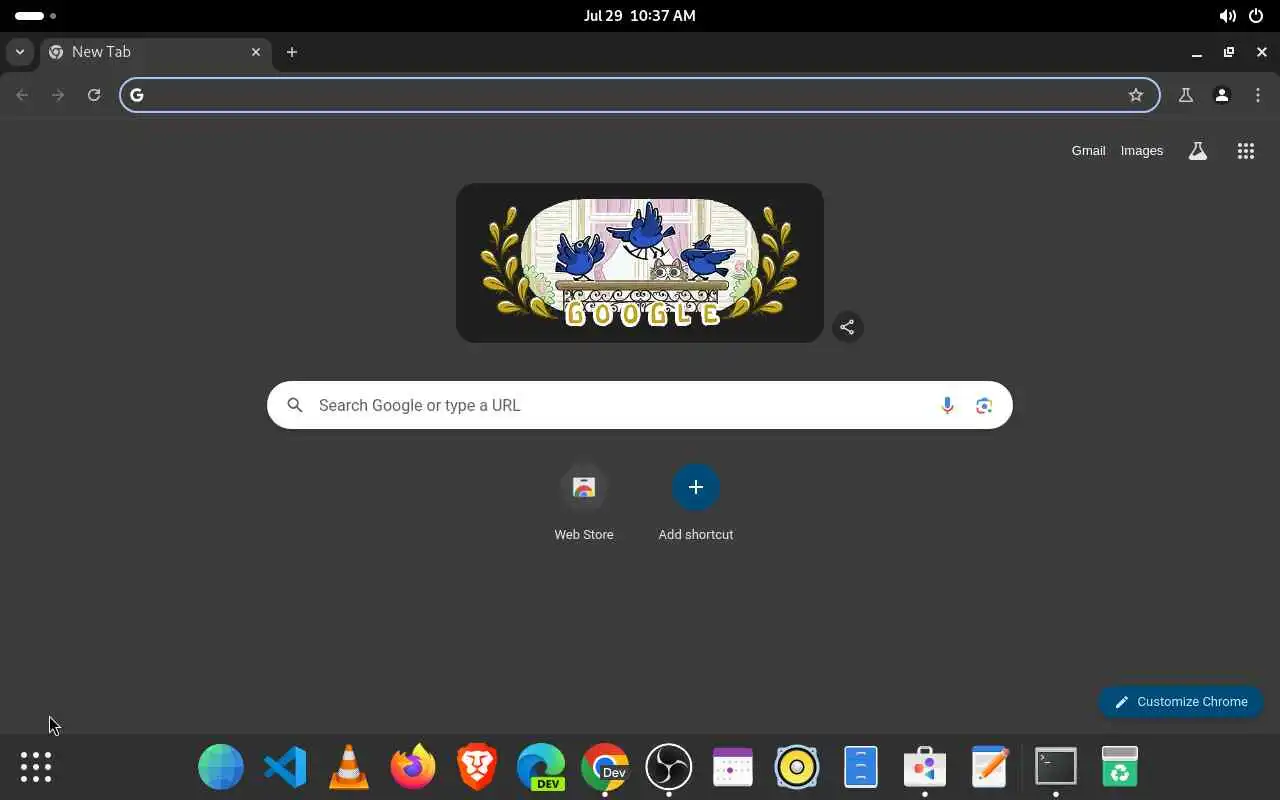Launch Microsoft Edge Dev from dock

(x=541, y=767)
